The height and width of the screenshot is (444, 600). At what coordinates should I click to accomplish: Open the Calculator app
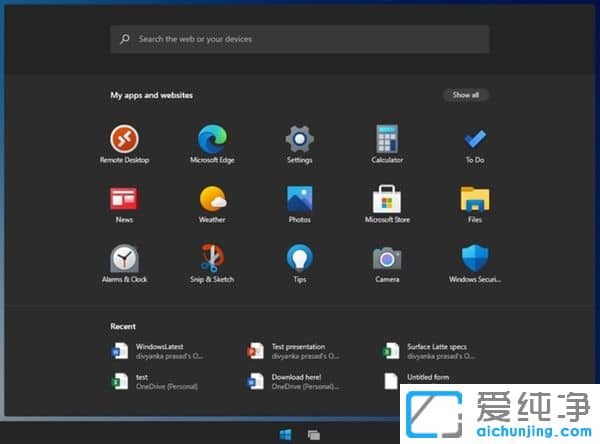pyautogui.click(x=387, y=144)
